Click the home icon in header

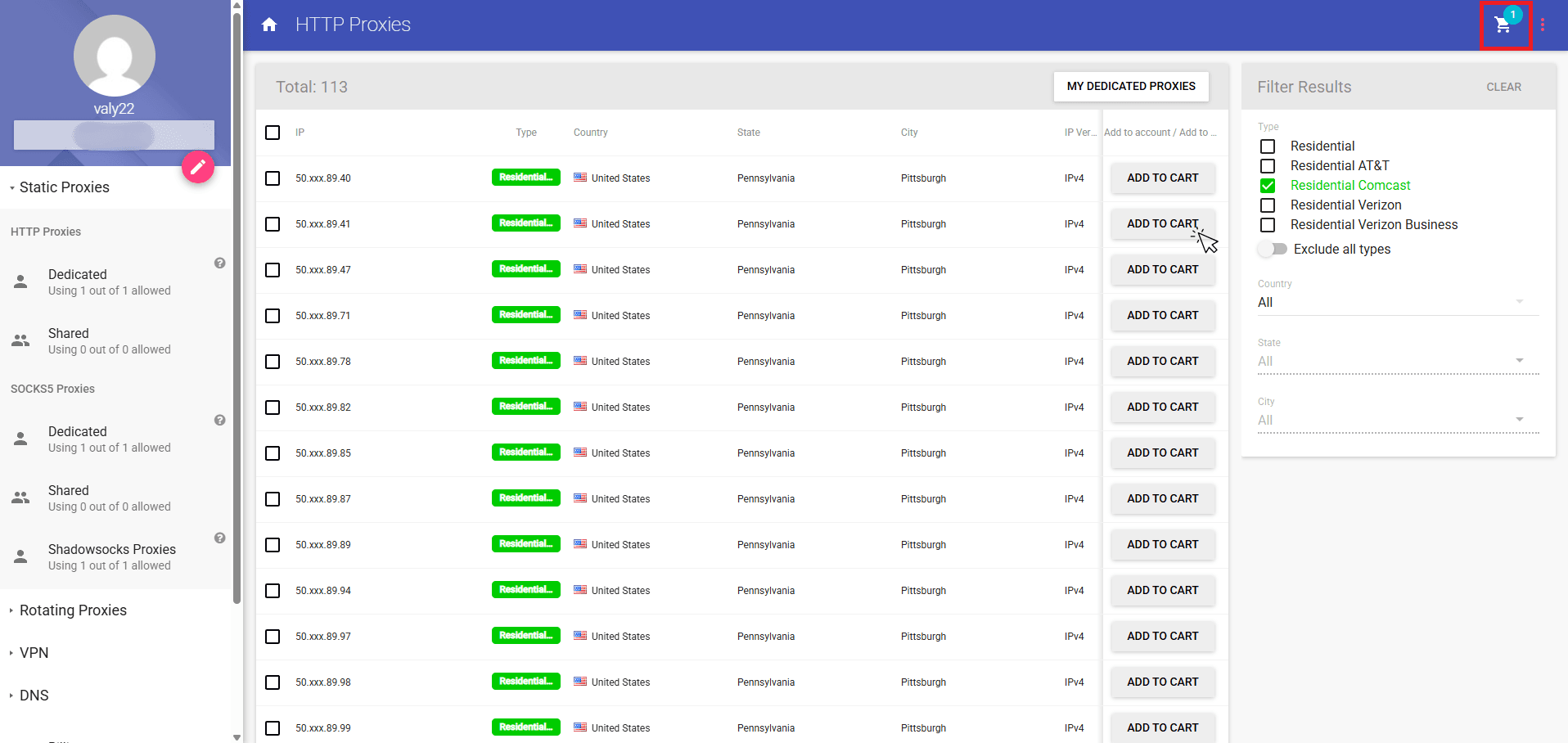269,25
